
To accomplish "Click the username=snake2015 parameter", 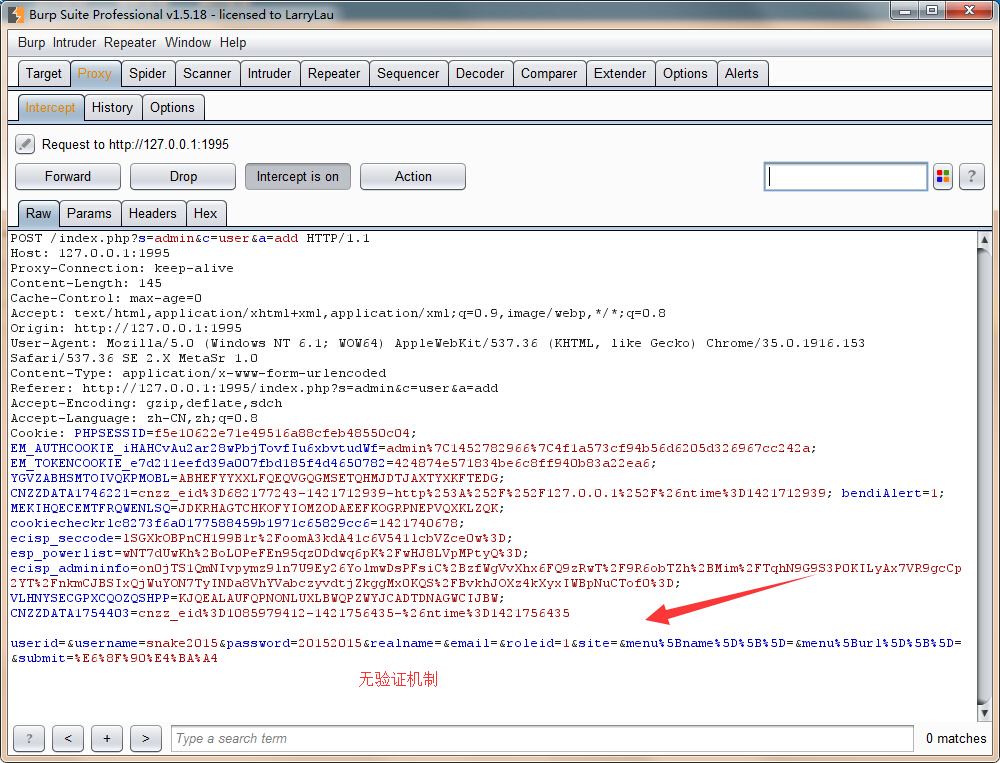I will click(147, 643).
